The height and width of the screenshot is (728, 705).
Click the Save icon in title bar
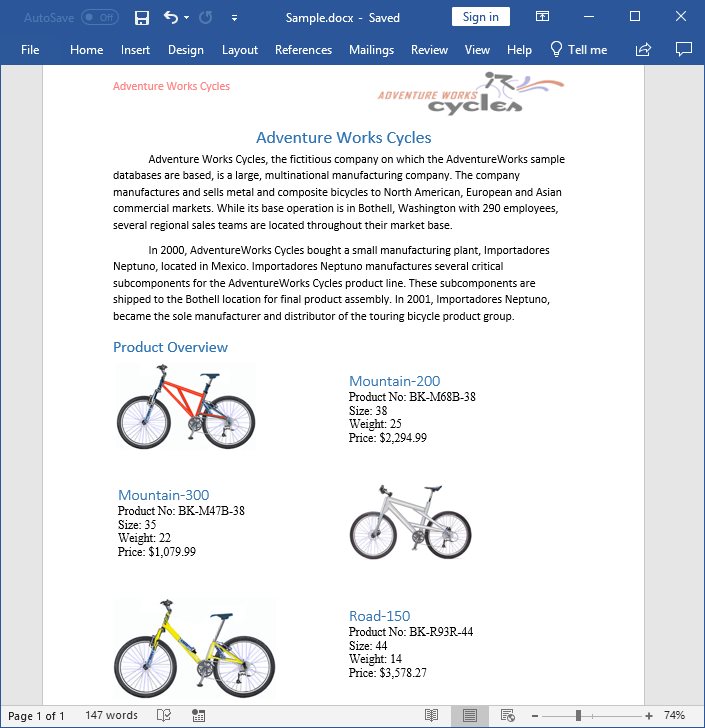142,18
